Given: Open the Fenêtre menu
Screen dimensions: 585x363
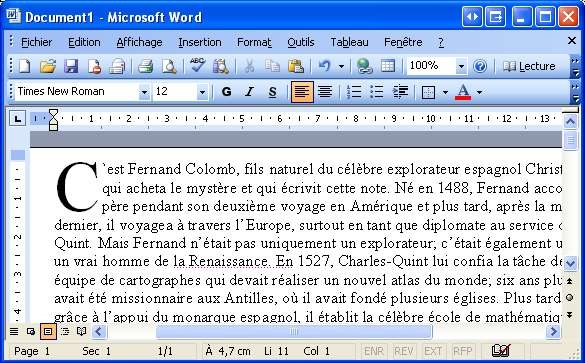Looking at the screenshot, I should point(403,42).
